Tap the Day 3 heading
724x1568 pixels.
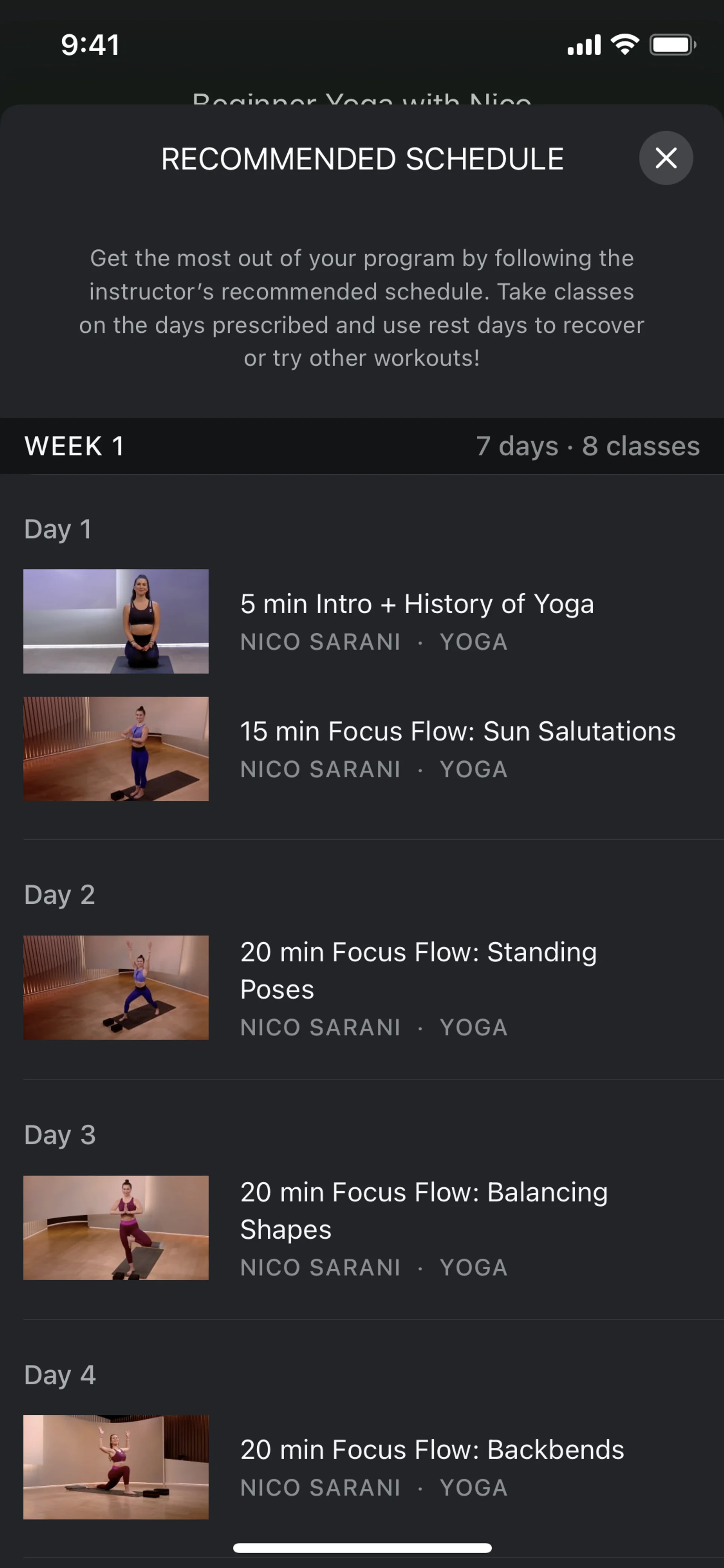pyautogui.click(x=60, y=1135)
